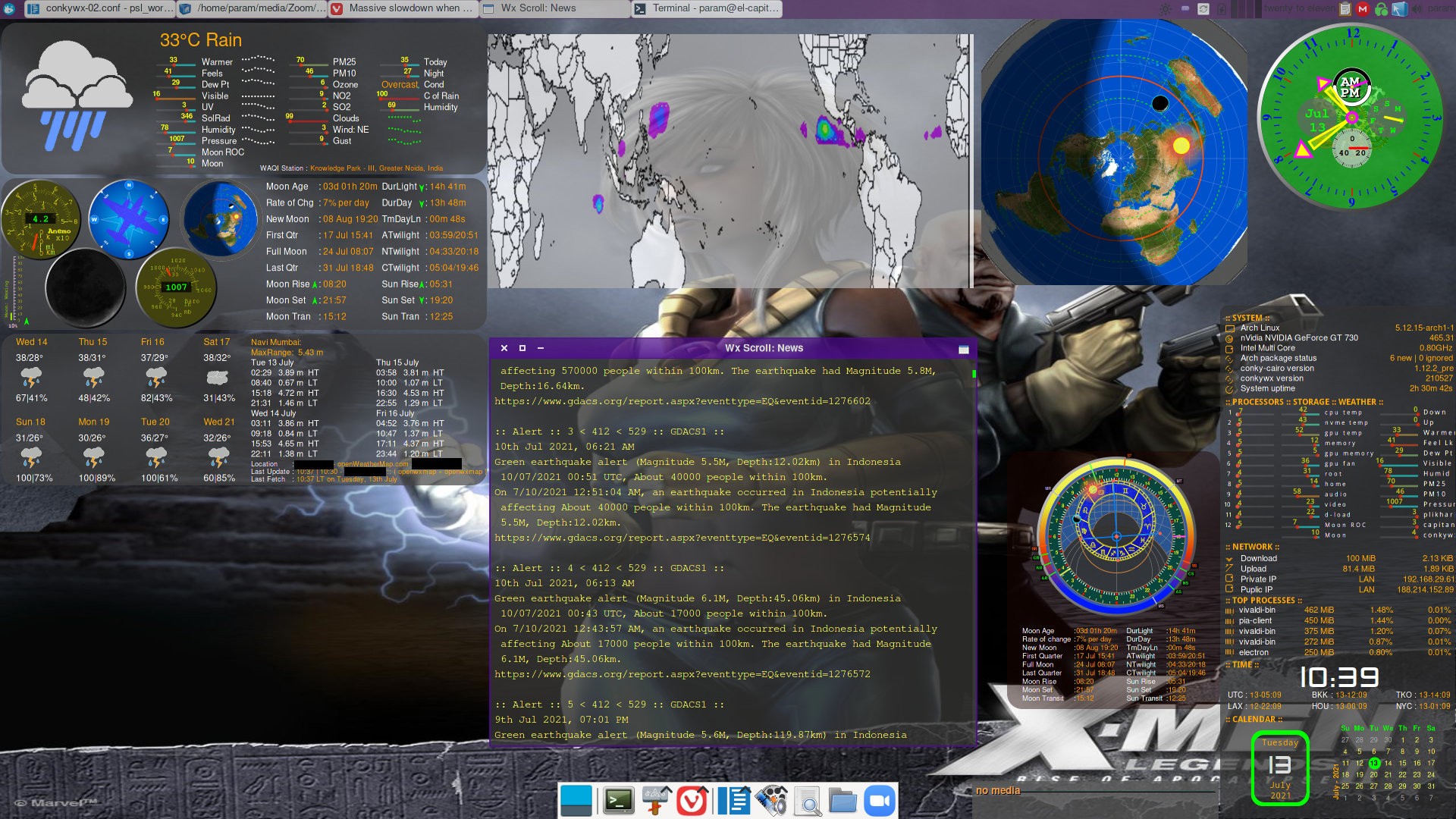Screen dimensions: 1456x819
Task: Open the document viewer with magnifier from dock
Action: point(808,802)
